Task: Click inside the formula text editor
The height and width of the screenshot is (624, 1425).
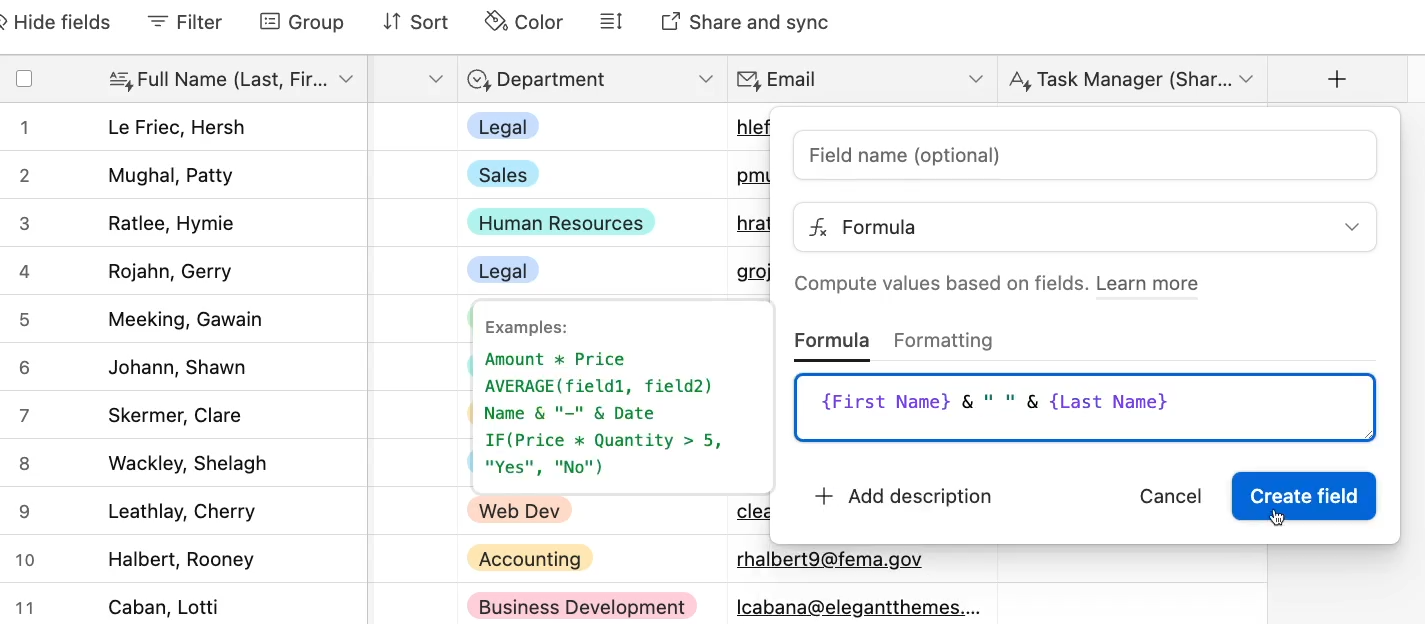Action: [x=1084, y=407]
